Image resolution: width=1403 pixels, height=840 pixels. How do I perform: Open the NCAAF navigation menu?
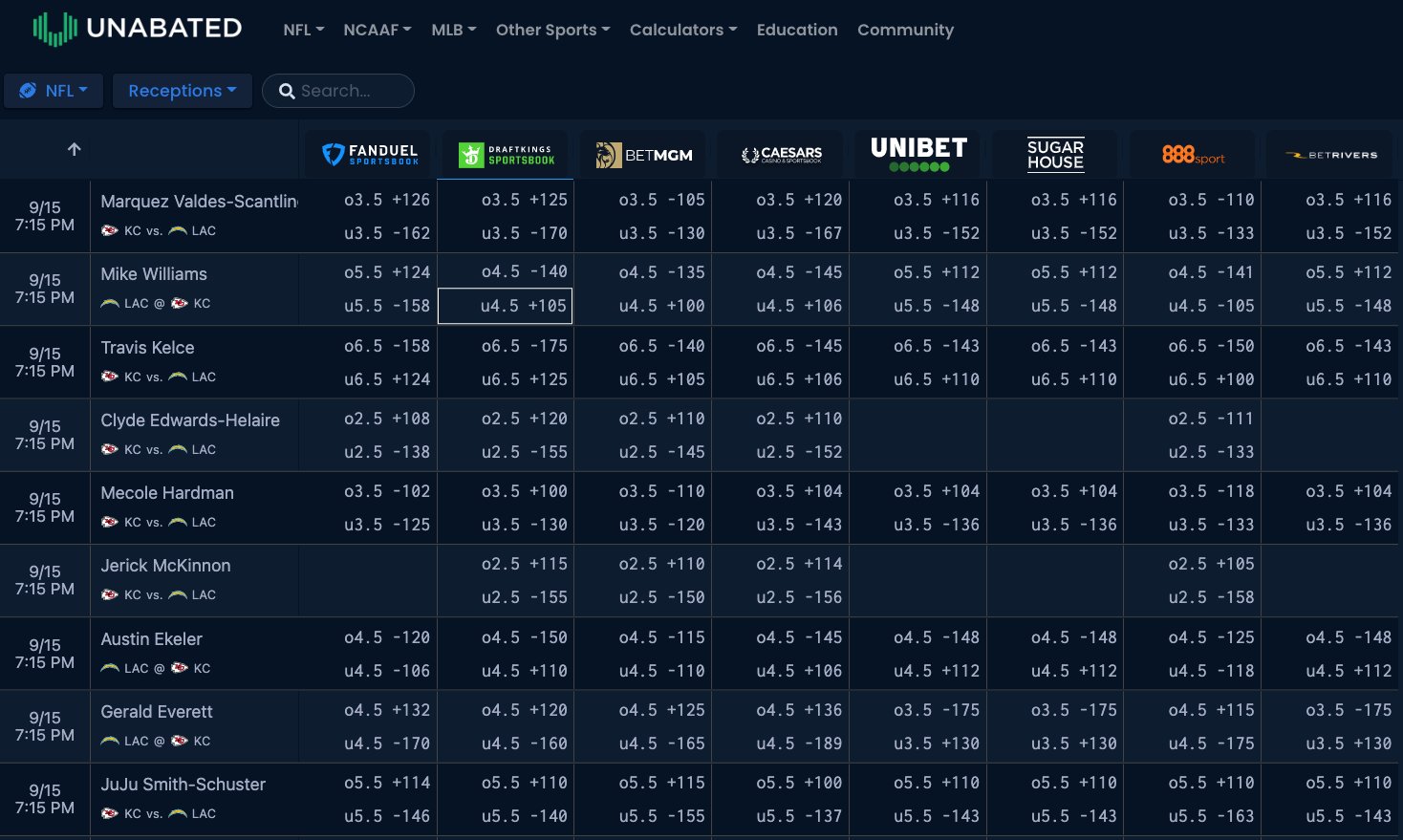377,30
